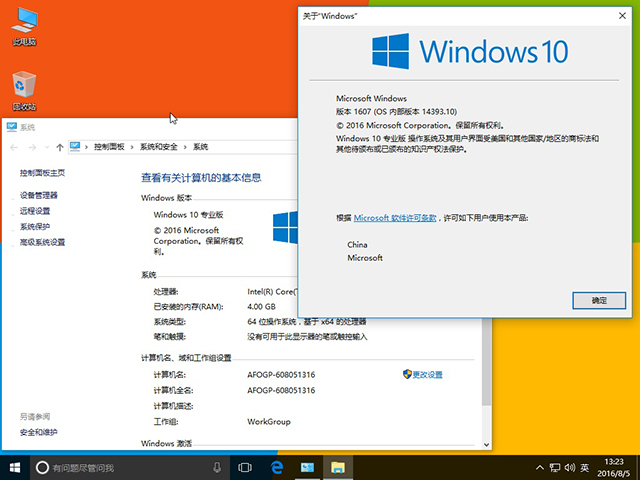
Task: Click the 确定 button in About Windows
Action: pos(598,300)
